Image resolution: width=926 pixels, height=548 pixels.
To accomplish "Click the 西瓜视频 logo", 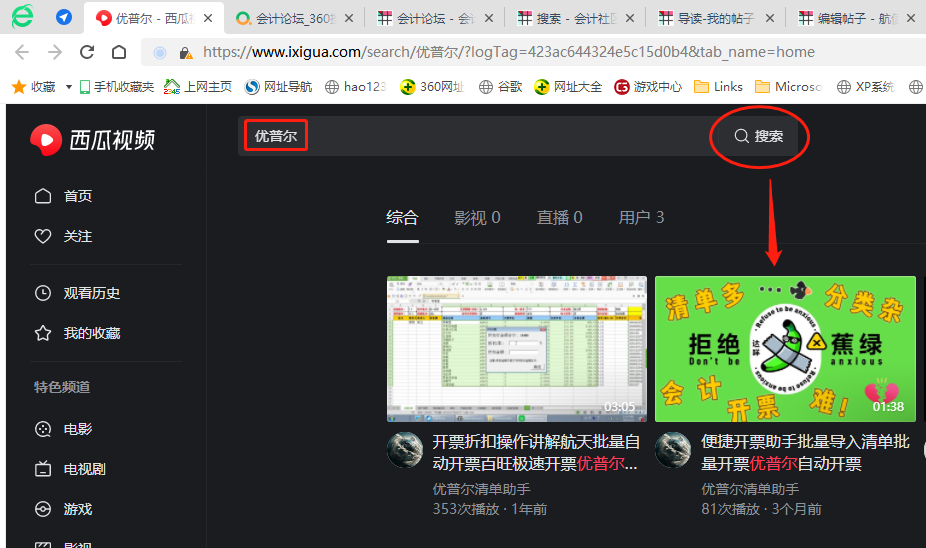I will point(93,140).
